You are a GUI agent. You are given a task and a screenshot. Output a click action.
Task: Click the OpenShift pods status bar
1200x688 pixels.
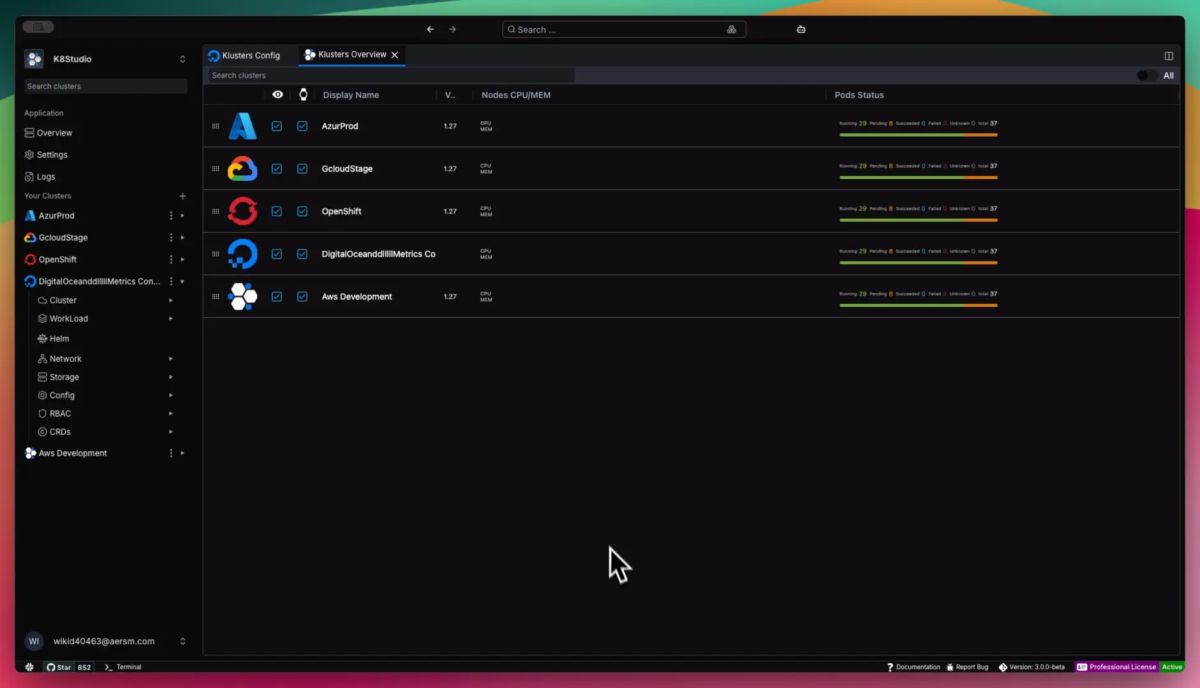[x=918, y=219]
